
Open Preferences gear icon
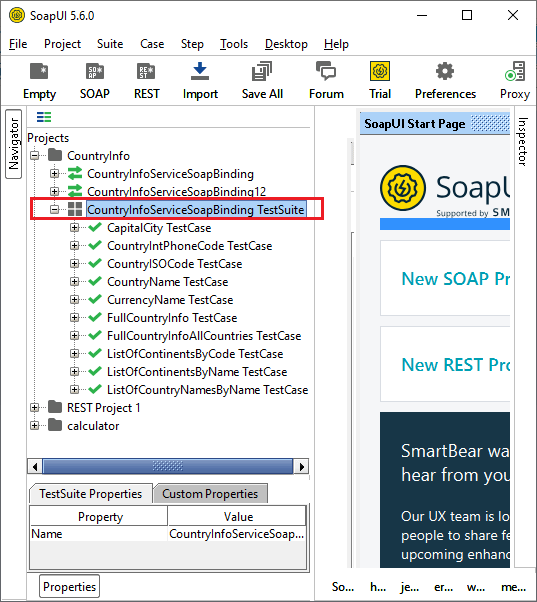point(445,71)
